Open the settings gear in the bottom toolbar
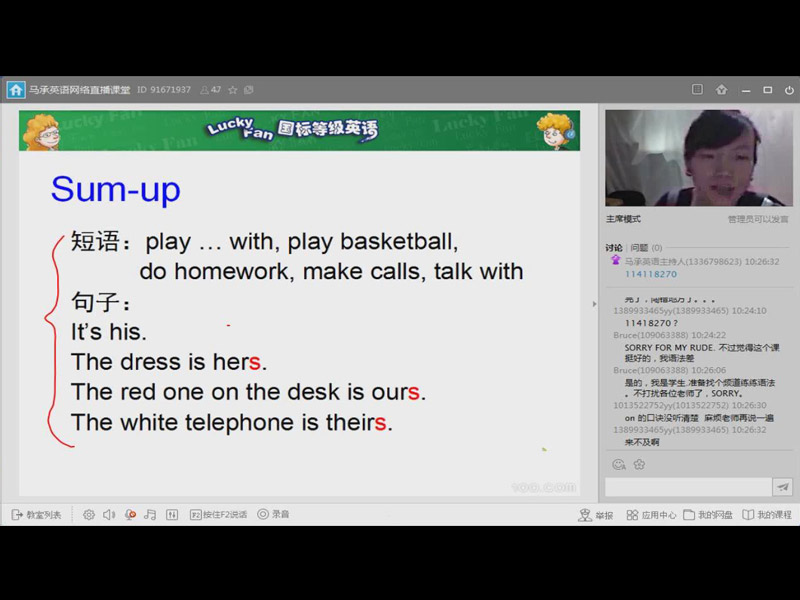This screenshot has width=800, height=600. click(x=89, y=514)
